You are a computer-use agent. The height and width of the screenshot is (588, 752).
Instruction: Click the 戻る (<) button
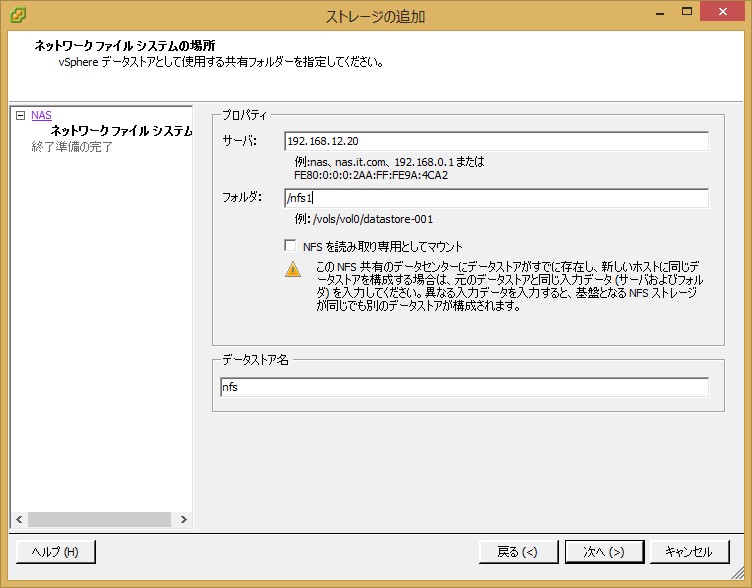tap(518, 552)
